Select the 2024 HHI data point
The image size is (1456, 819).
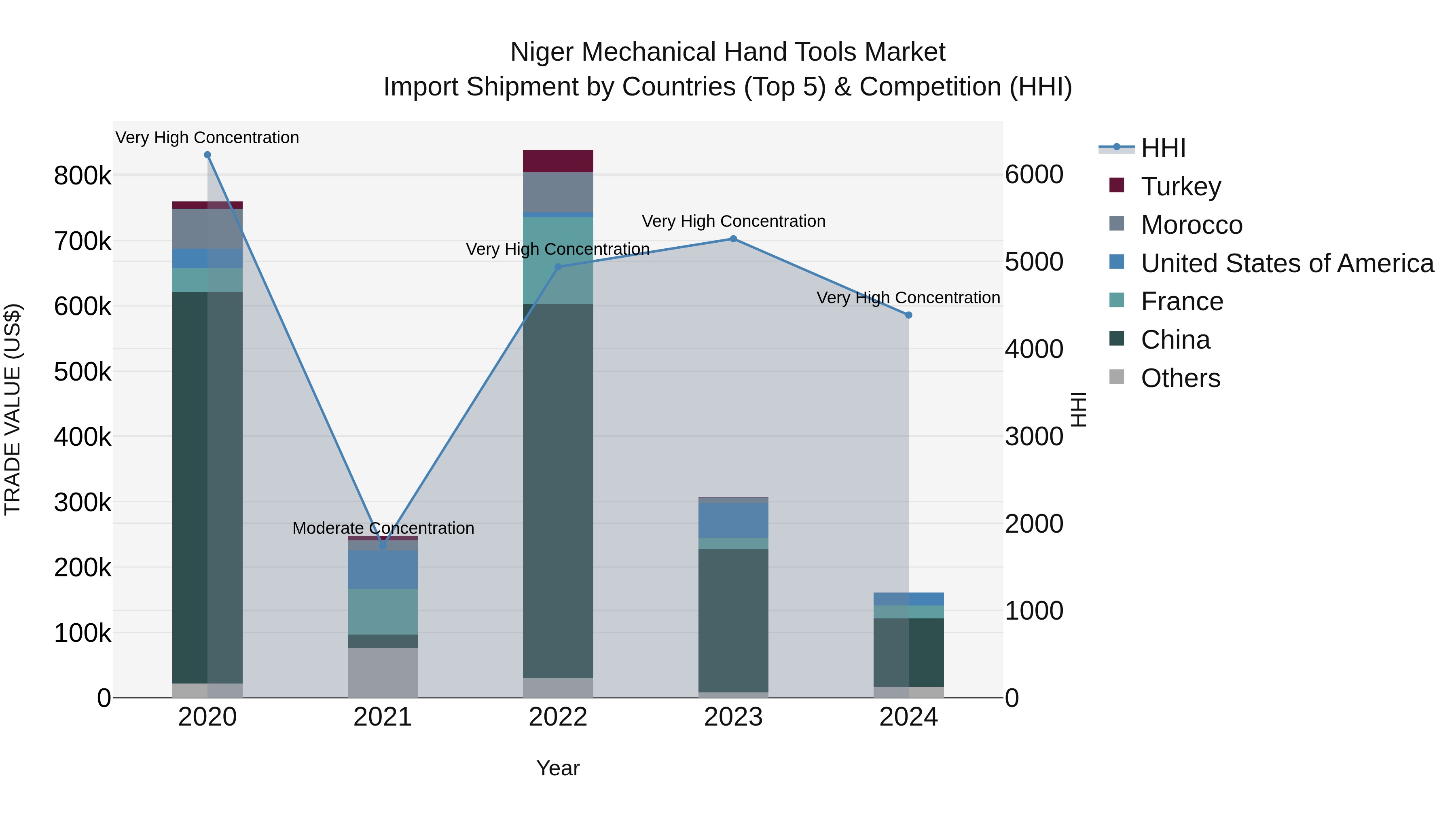[909, 315]
